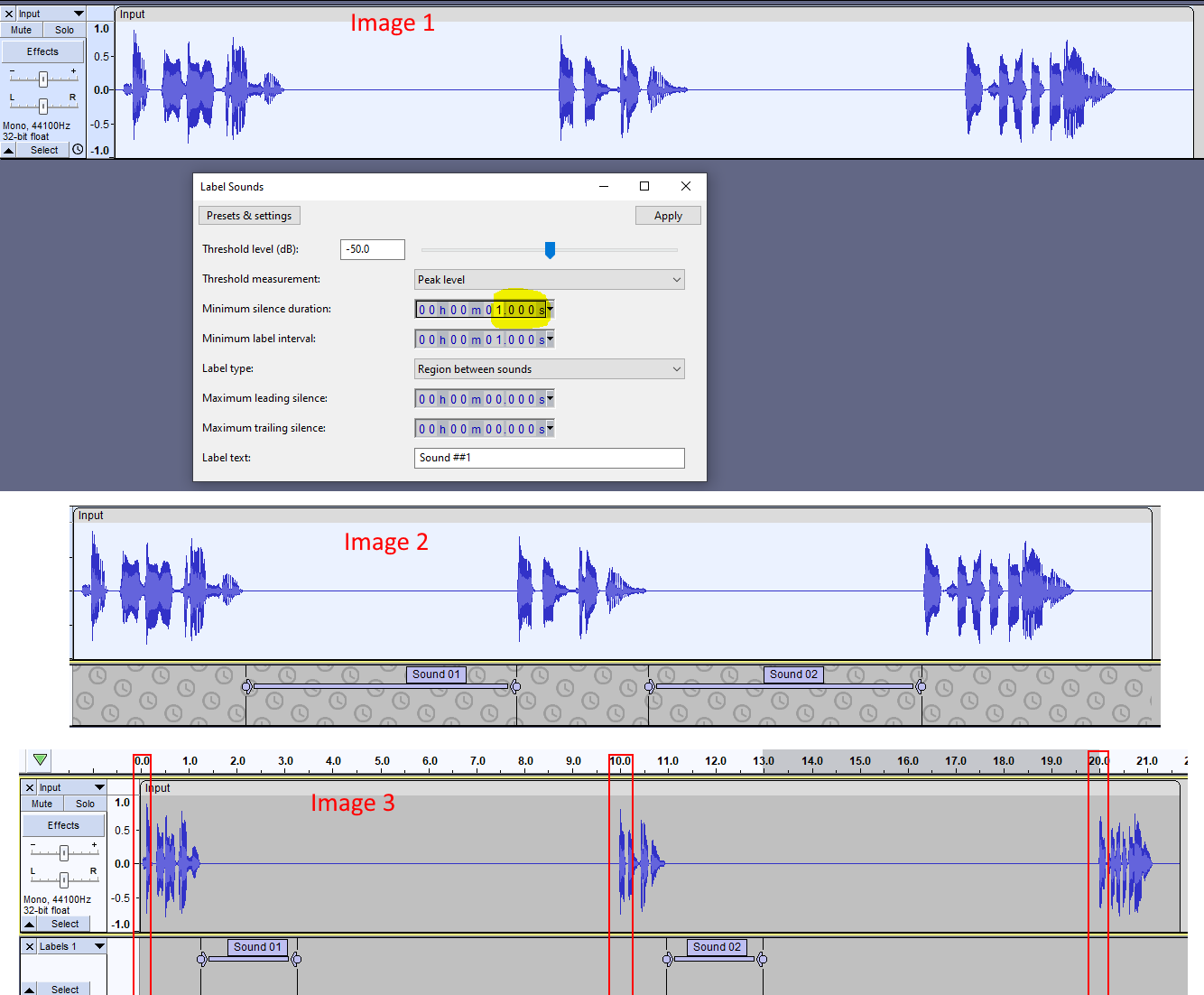This screenshot has height=995, width=1204.
Task: Collapse the Labels track using its arrow icon
Action: pos(28,990)
